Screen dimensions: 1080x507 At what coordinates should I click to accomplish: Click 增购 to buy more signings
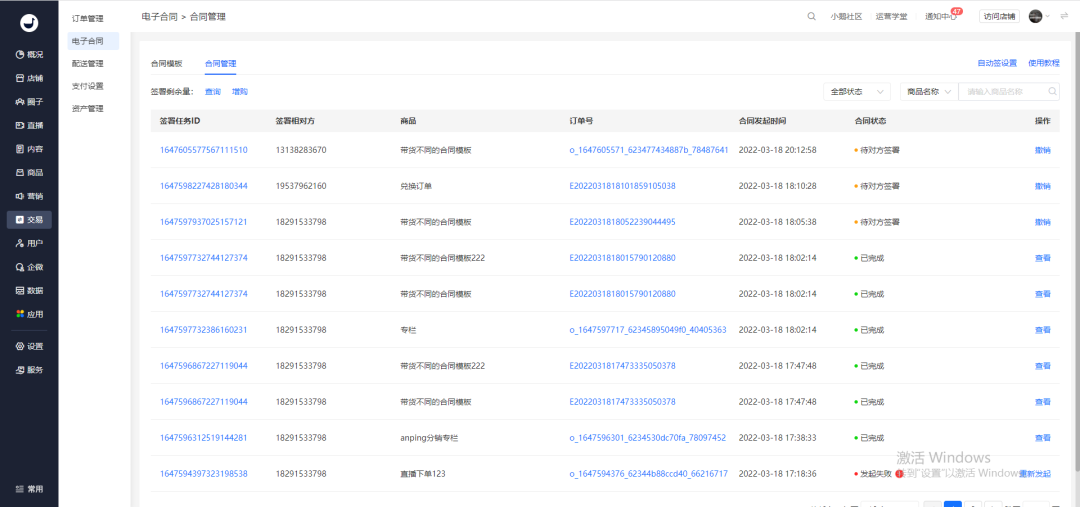point(240,92)
